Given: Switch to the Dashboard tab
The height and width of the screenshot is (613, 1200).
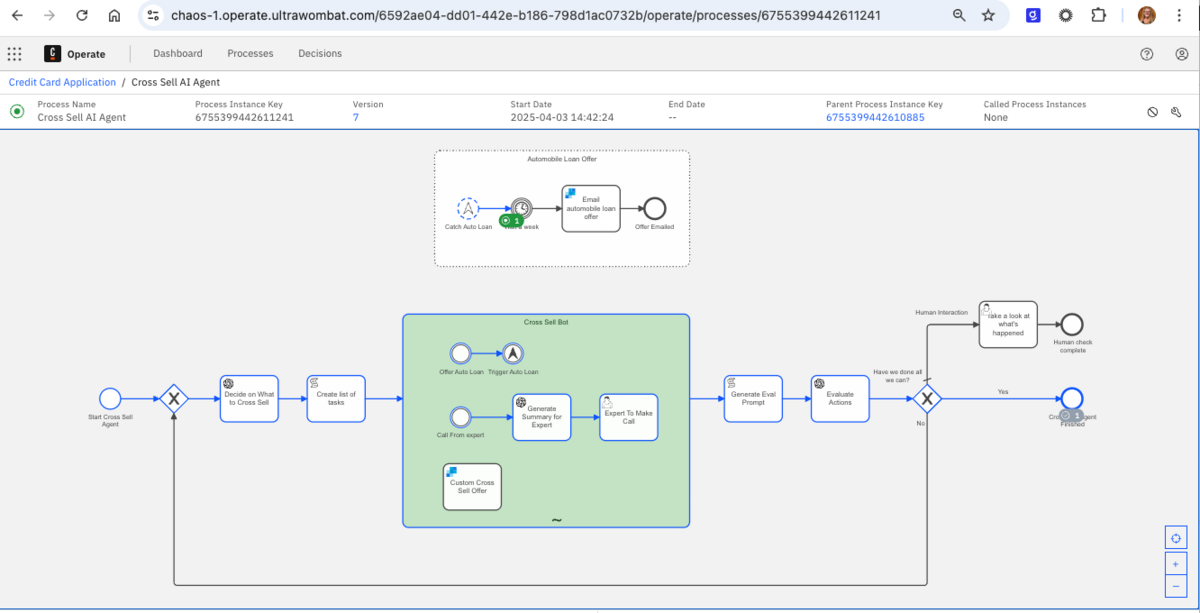Looking at the screenshot, I should pos(178,54).
